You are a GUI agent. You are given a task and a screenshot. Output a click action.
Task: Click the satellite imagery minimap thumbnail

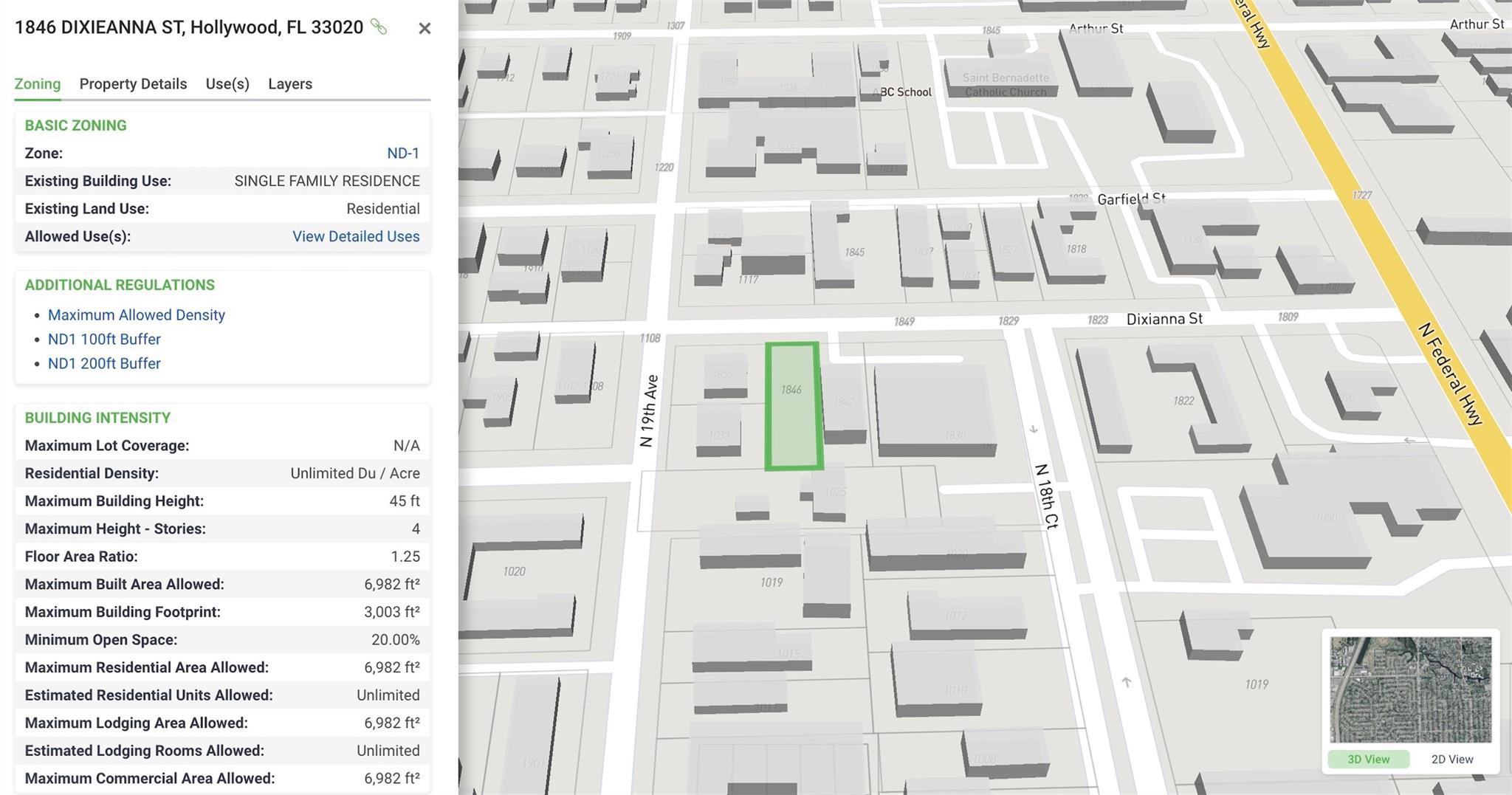1410,689
